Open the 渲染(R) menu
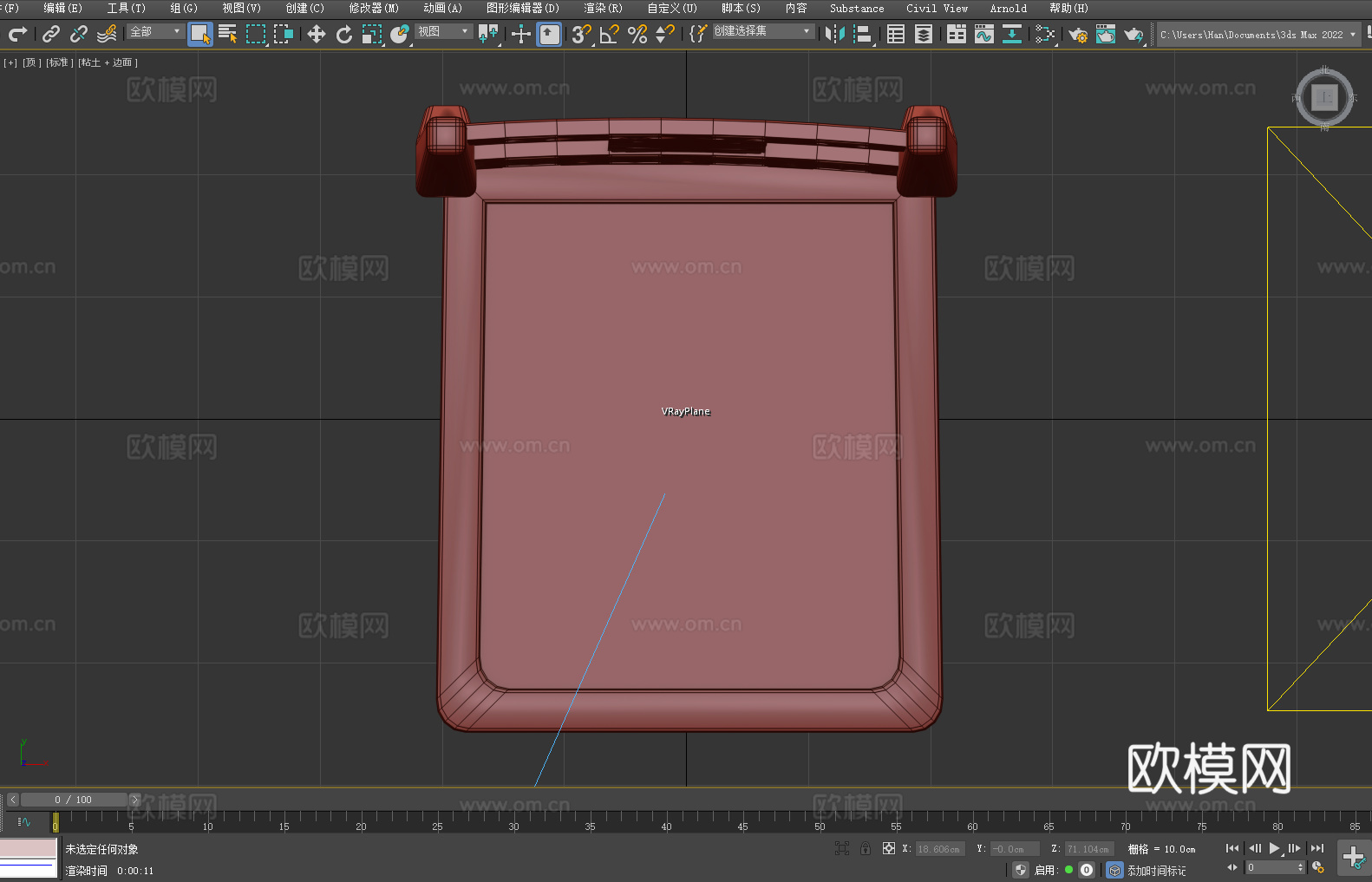The image size is (1372, 882). coord(603,8)
